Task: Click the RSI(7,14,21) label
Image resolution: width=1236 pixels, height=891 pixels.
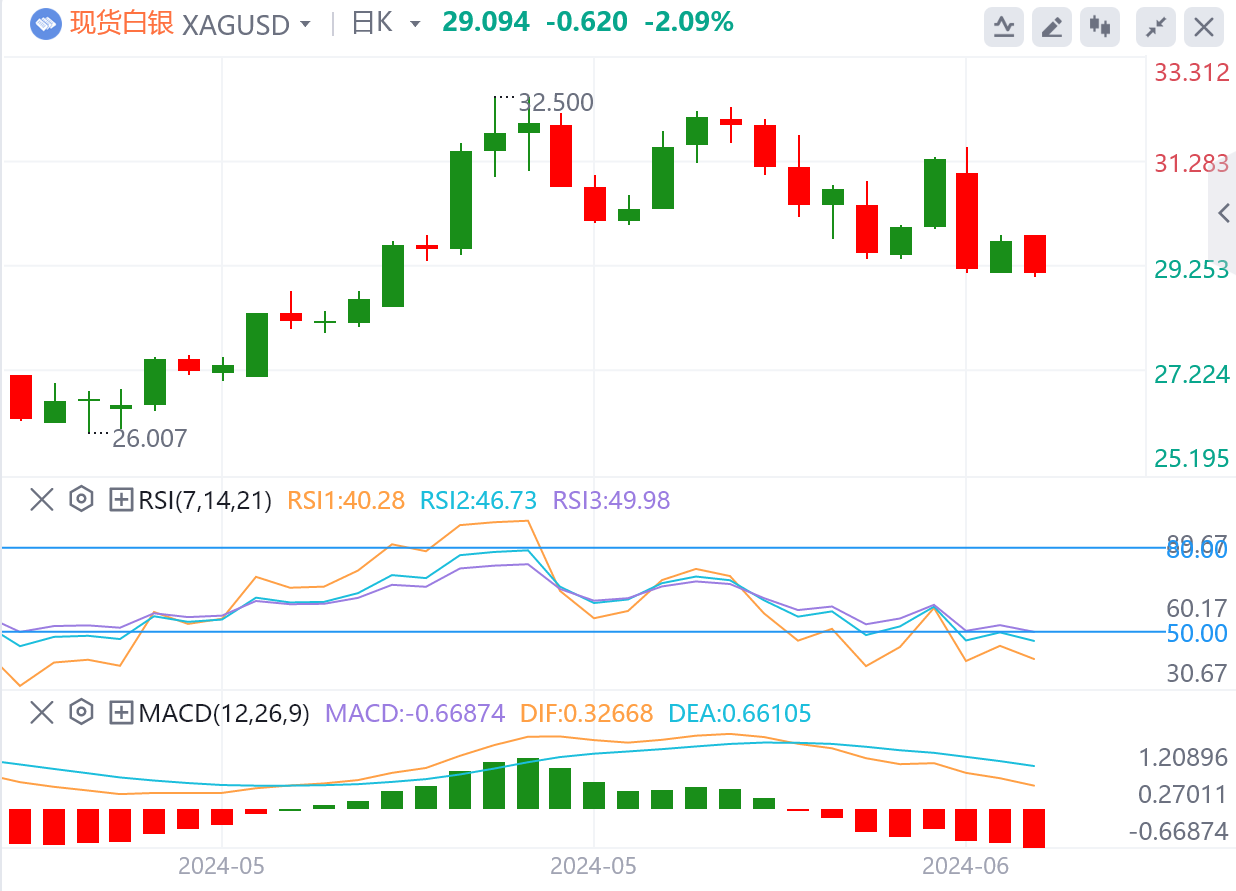Action: pos(205,500)
